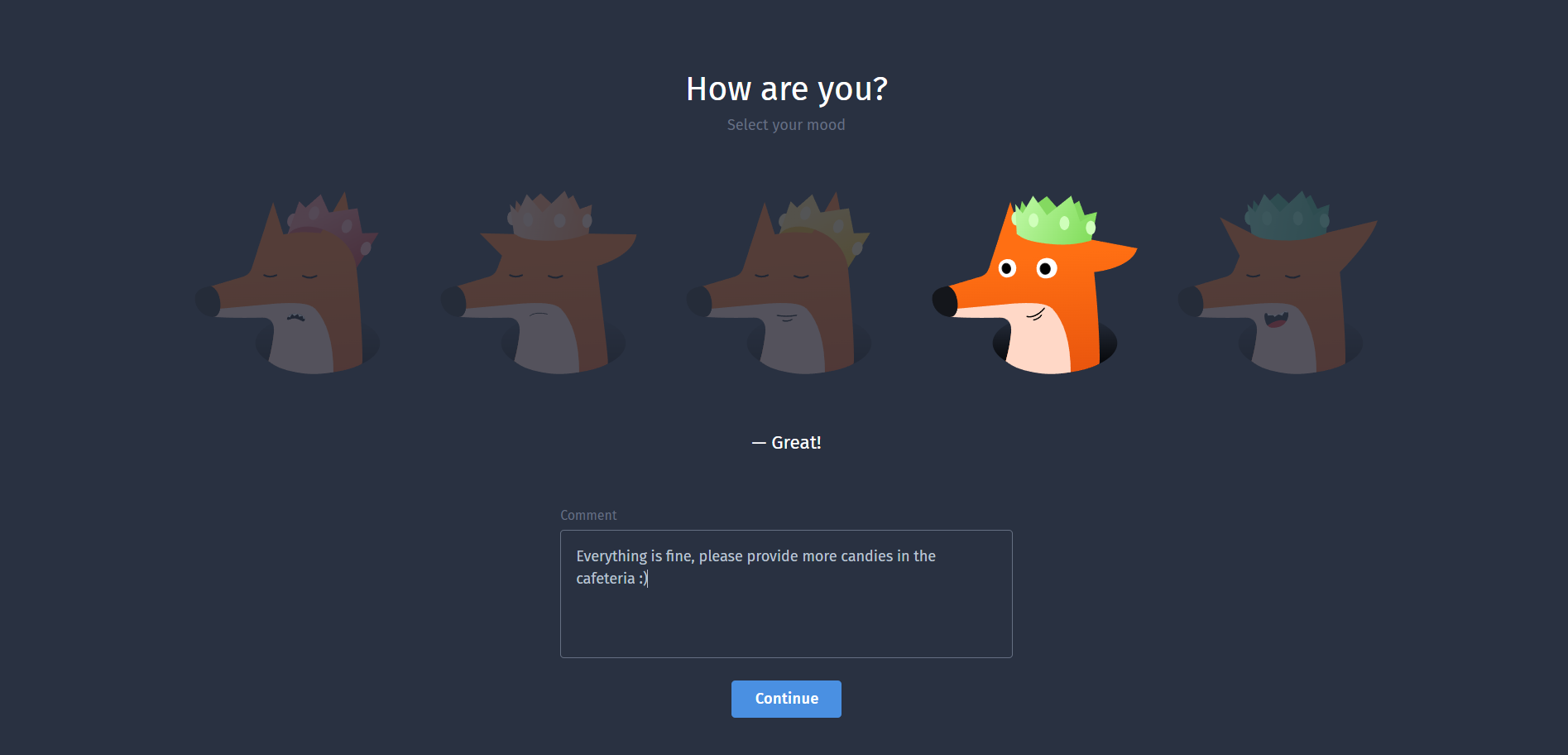Click the Continue button
This screenshot has height=755, width=1568.
786,699
